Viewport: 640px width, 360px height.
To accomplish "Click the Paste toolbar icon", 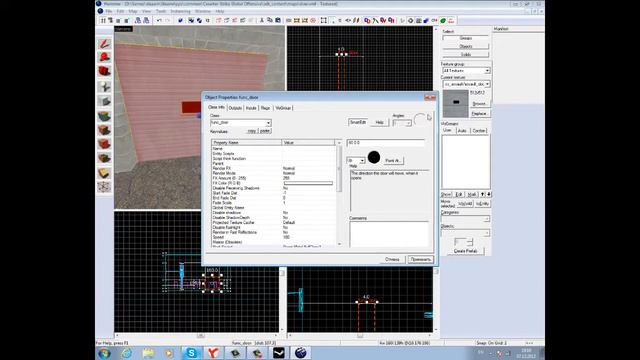I will coord(278,20).
